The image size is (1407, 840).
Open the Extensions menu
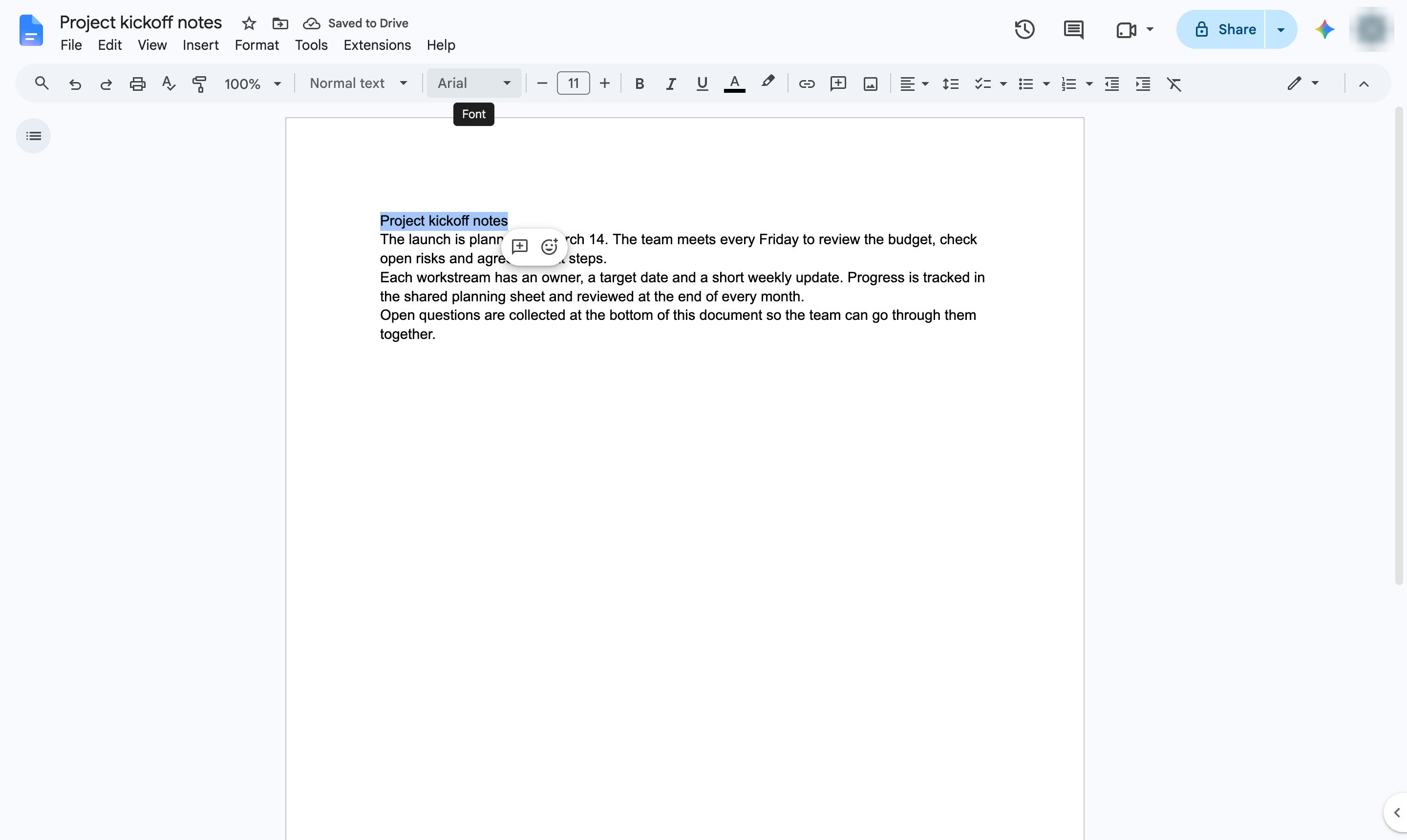[x=377, y=45]
